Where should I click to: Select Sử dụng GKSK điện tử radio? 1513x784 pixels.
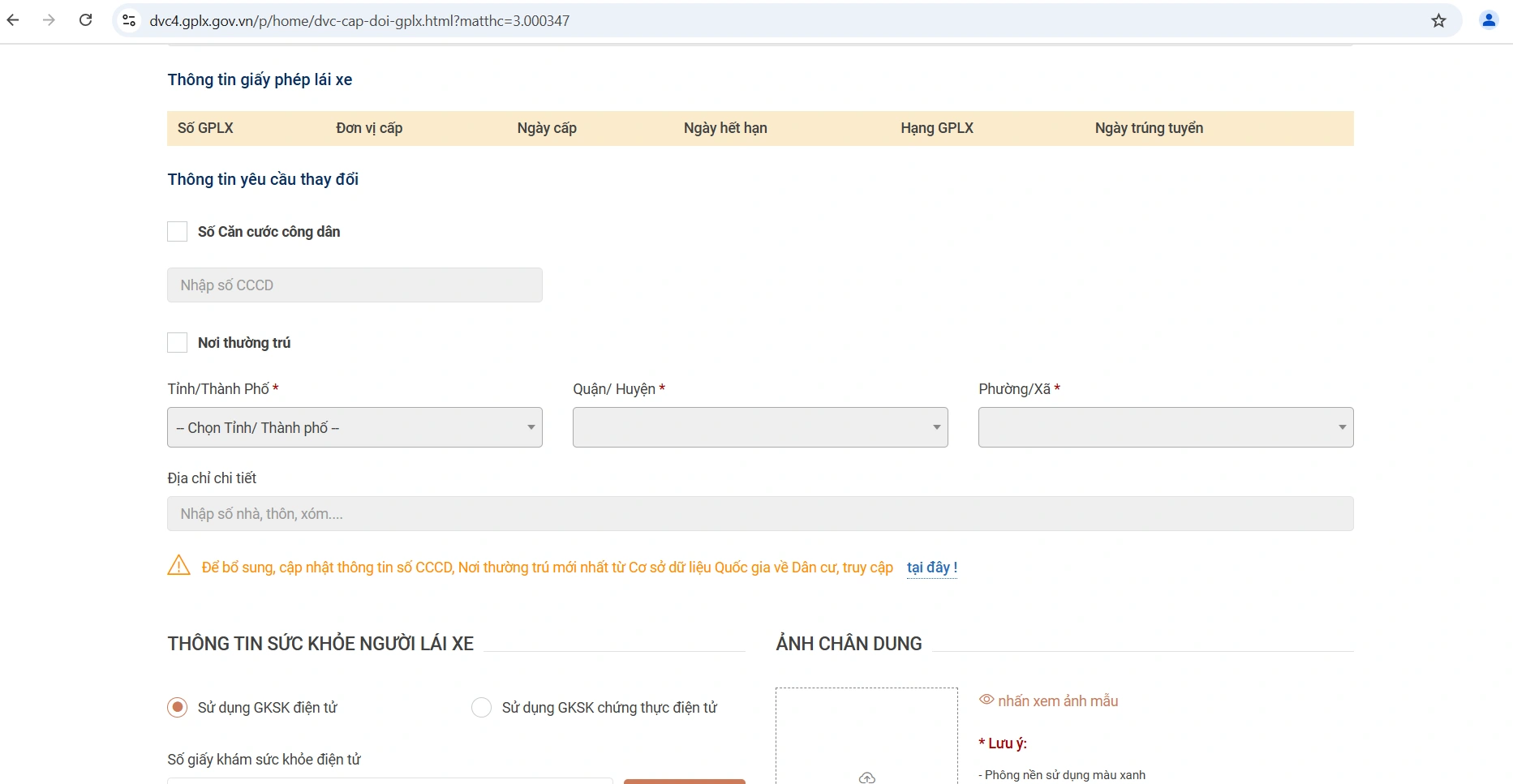[x=177, y=707]
